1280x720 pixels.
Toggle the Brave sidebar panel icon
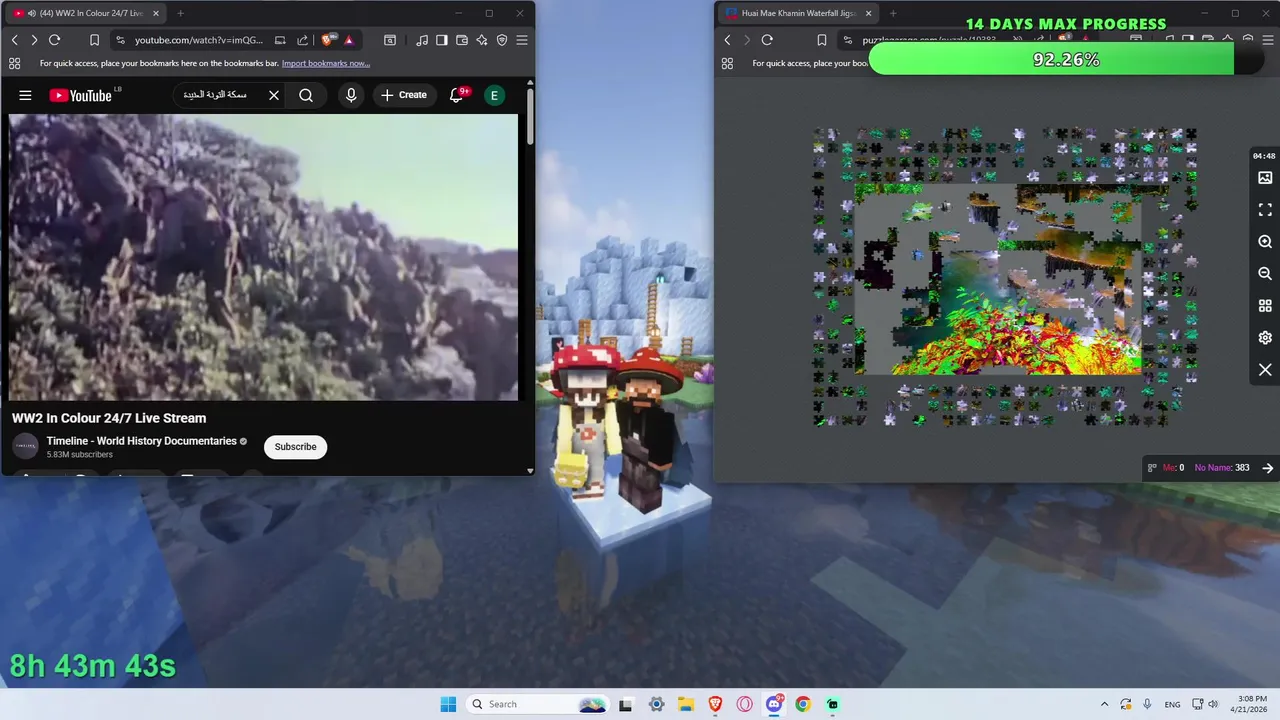tap(442, 40)
